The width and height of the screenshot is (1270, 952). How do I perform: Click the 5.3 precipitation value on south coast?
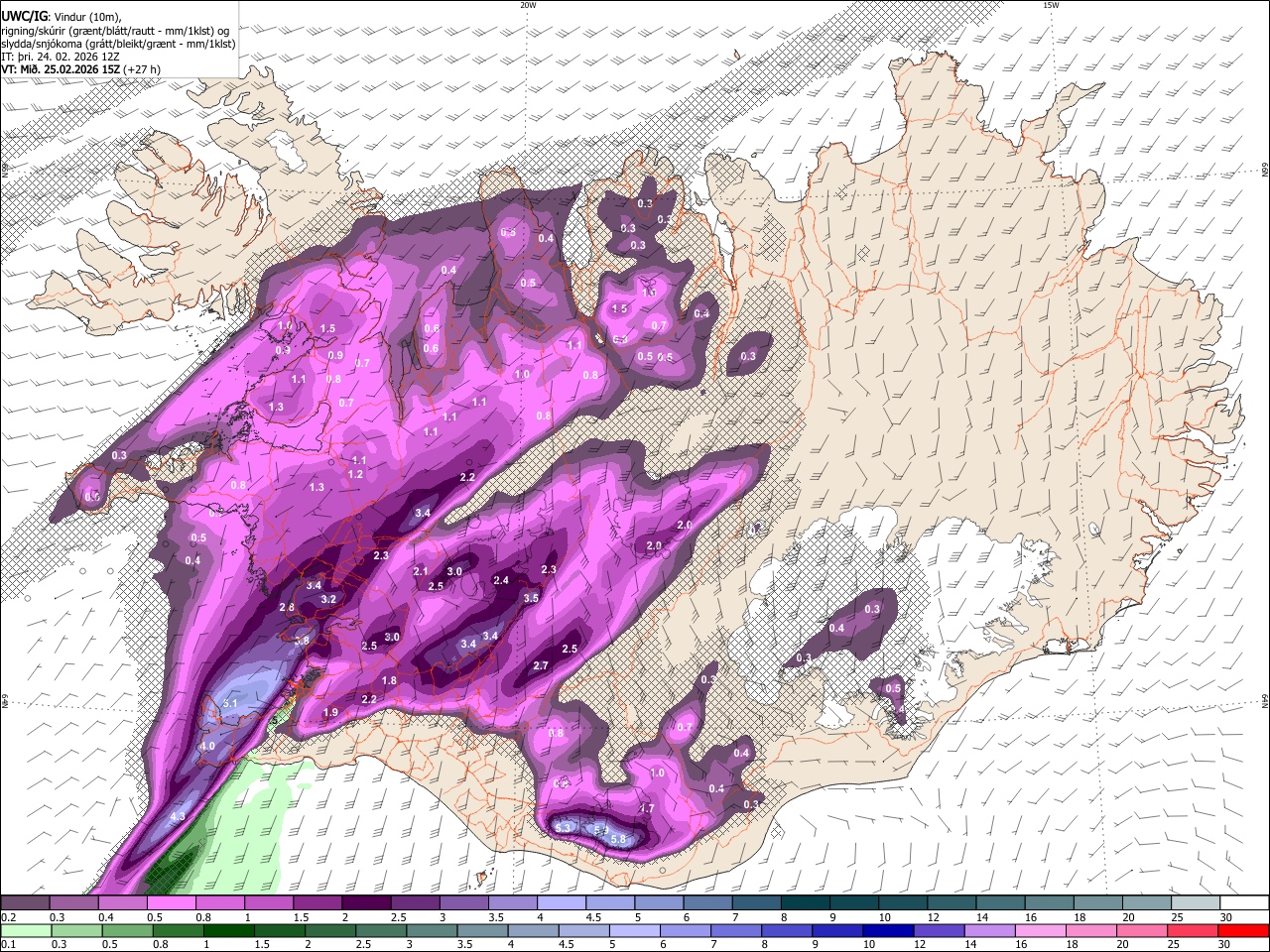(564, 827)
